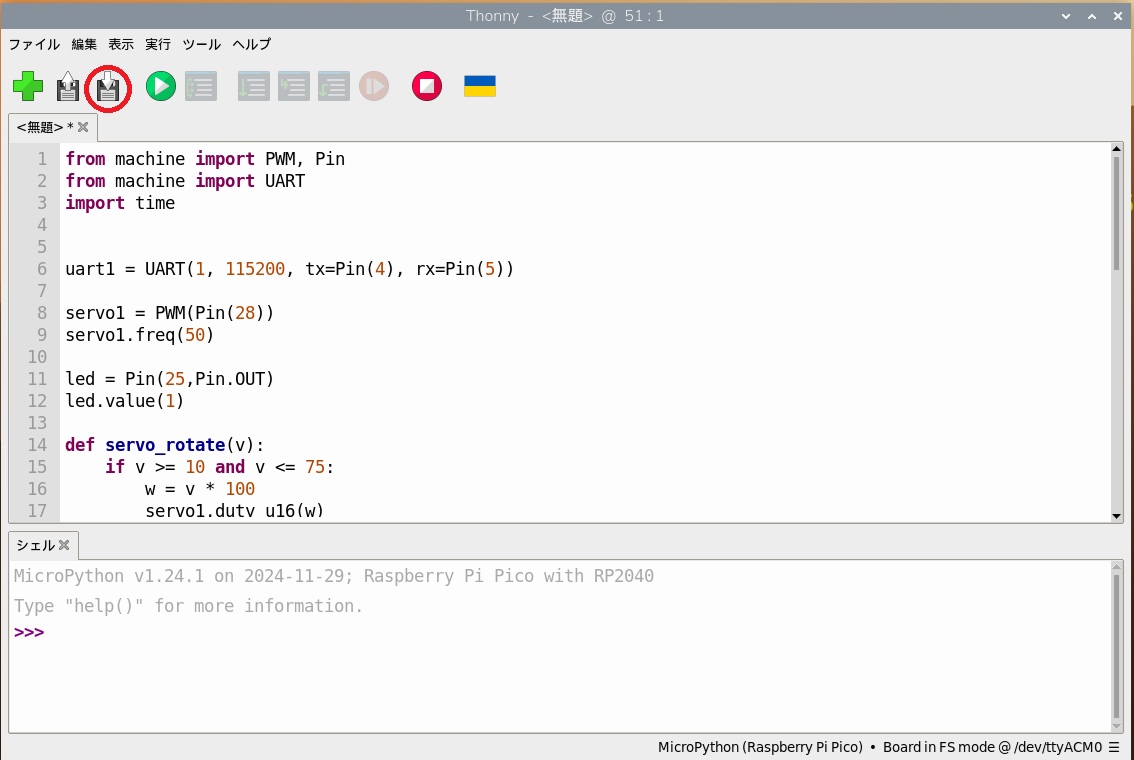Open the ツール menu
This screenshot has height=760, width=1134.
(x=201, y=44)
